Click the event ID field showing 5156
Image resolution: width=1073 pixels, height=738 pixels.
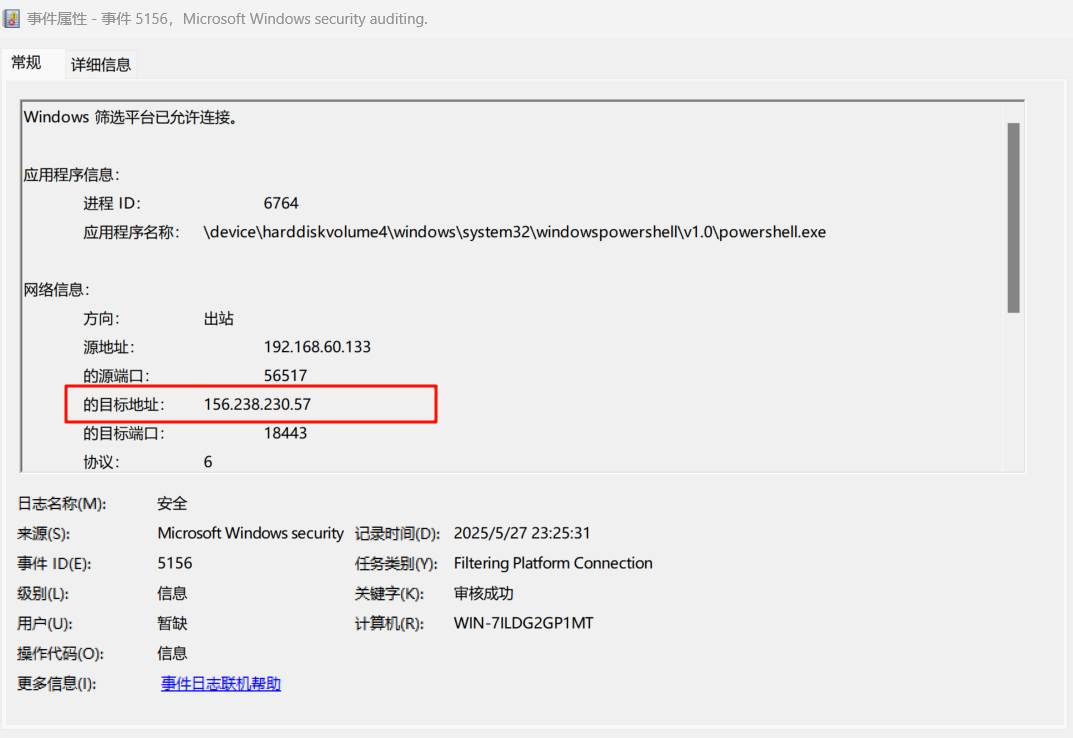point(175,563)
